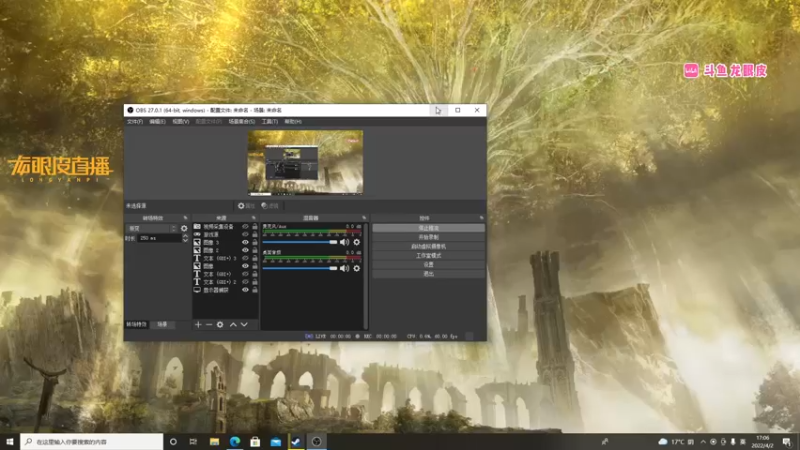Click the source 滤镜 filters button

pos(270,206)
